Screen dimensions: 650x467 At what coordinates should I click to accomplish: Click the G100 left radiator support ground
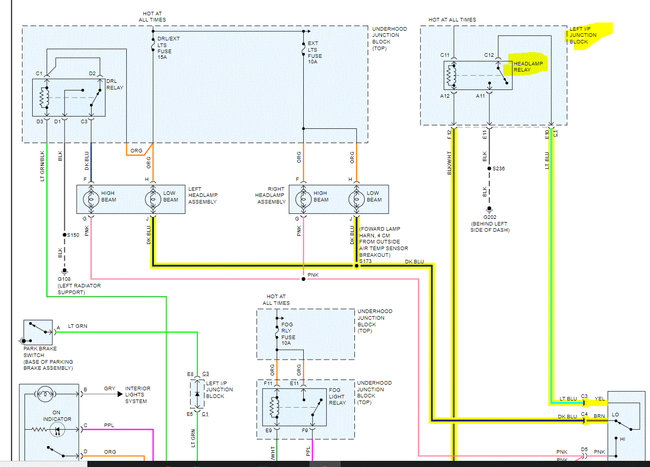pos(64,271)
